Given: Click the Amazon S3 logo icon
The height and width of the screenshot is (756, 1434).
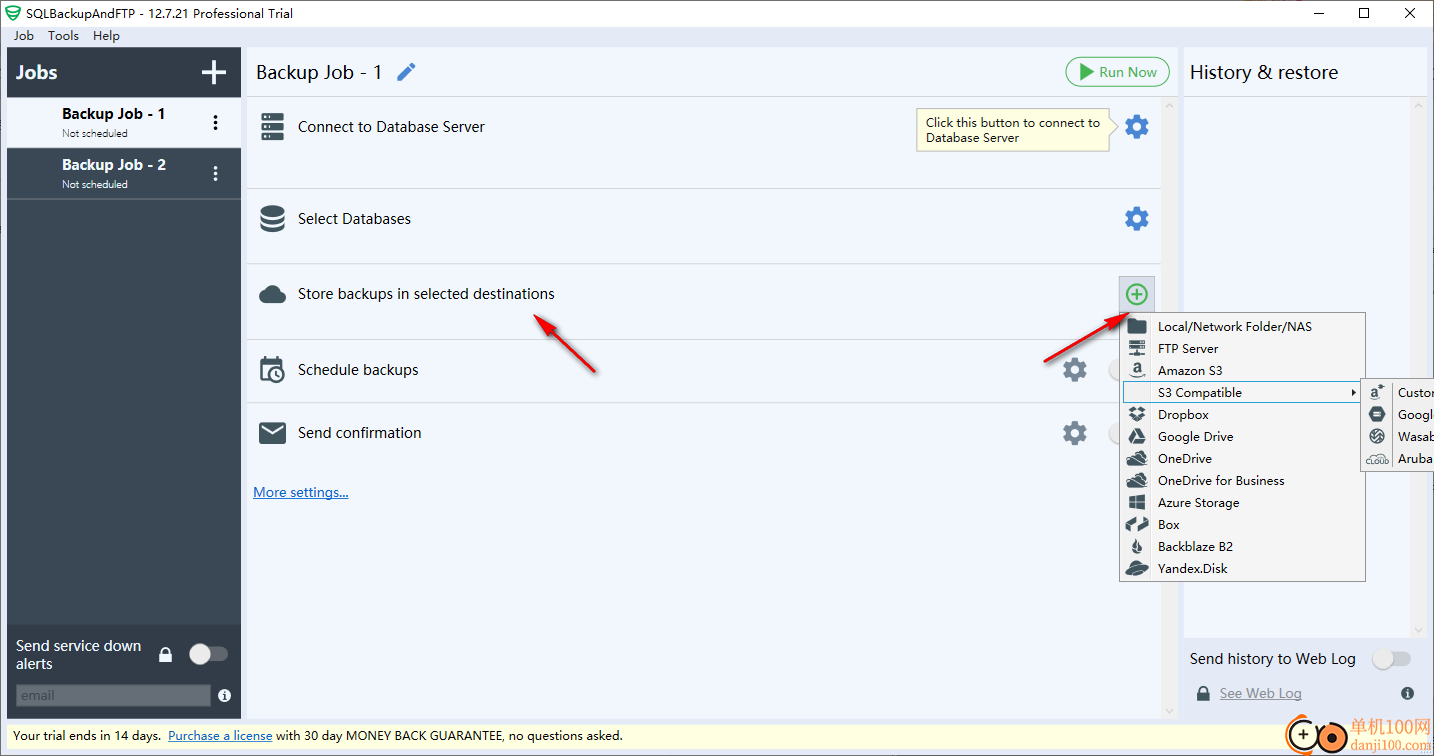Looking at the screenshot, I should (1137, 371).
